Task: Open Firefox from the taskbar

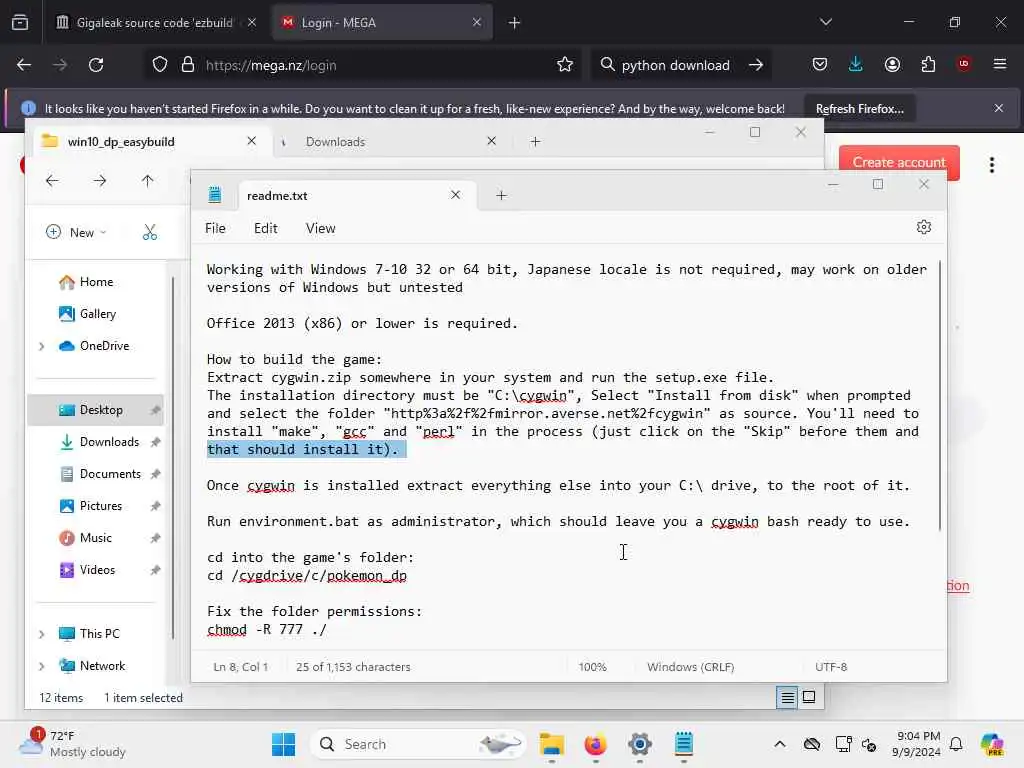Action: pyautogui.click(x=595, y=744)
